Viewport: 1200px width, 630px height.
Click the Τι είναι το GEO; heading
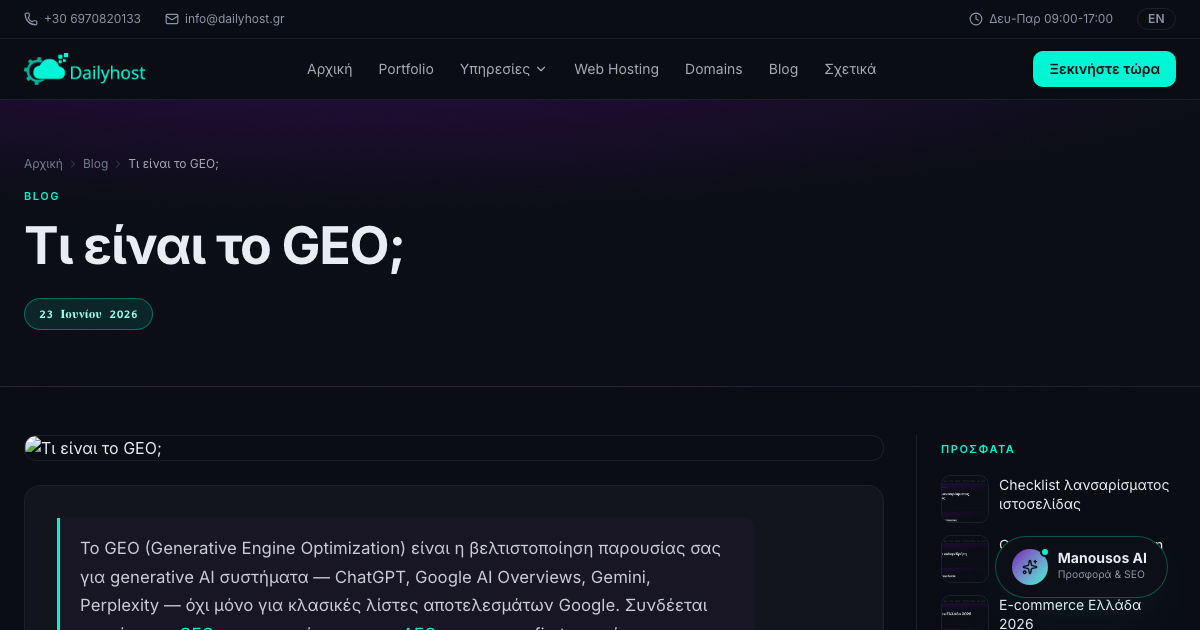pyautogui.click(x=214, y=245)
